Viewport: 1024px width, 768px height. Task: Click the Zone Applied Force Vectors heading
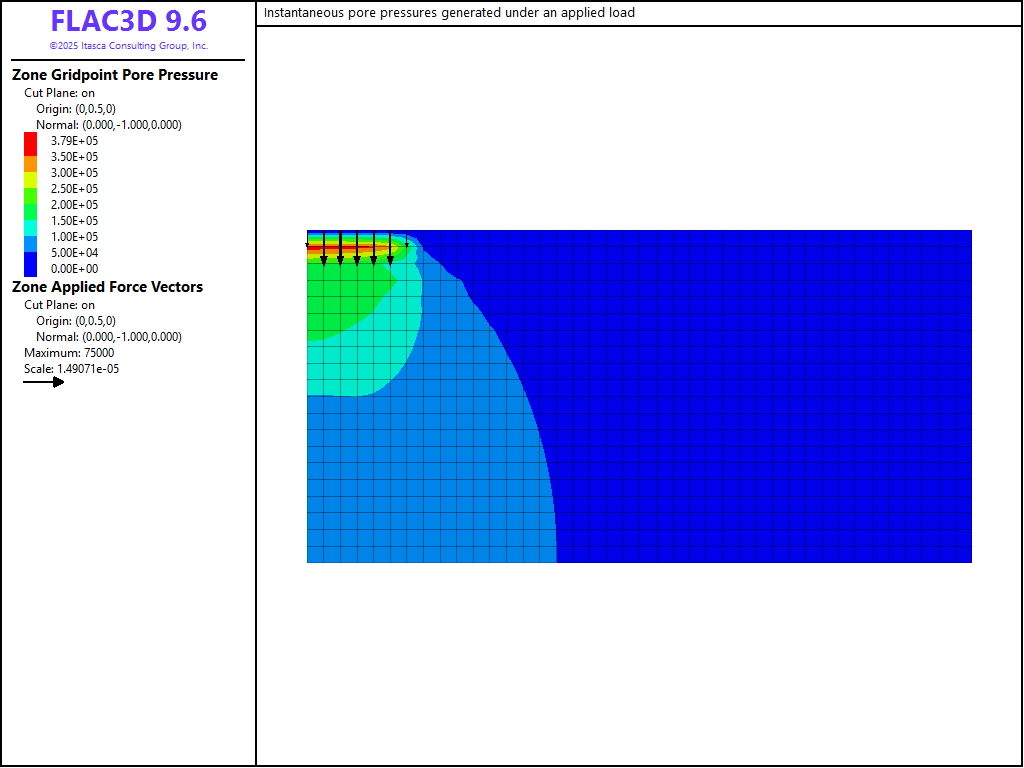pos(107,287)
